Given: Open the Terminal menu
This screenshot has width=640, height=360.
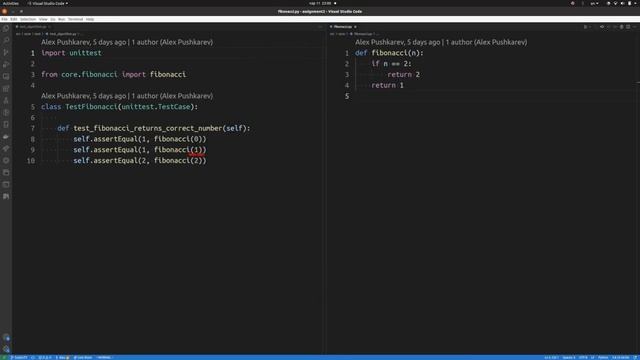Looking at the screenshot, I should [75, 19].
